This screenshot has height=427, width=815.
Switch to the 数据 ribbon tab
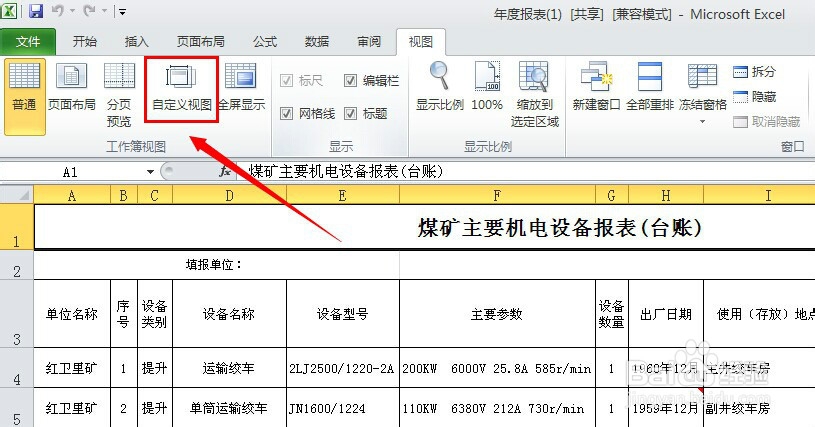coord(317,42)
